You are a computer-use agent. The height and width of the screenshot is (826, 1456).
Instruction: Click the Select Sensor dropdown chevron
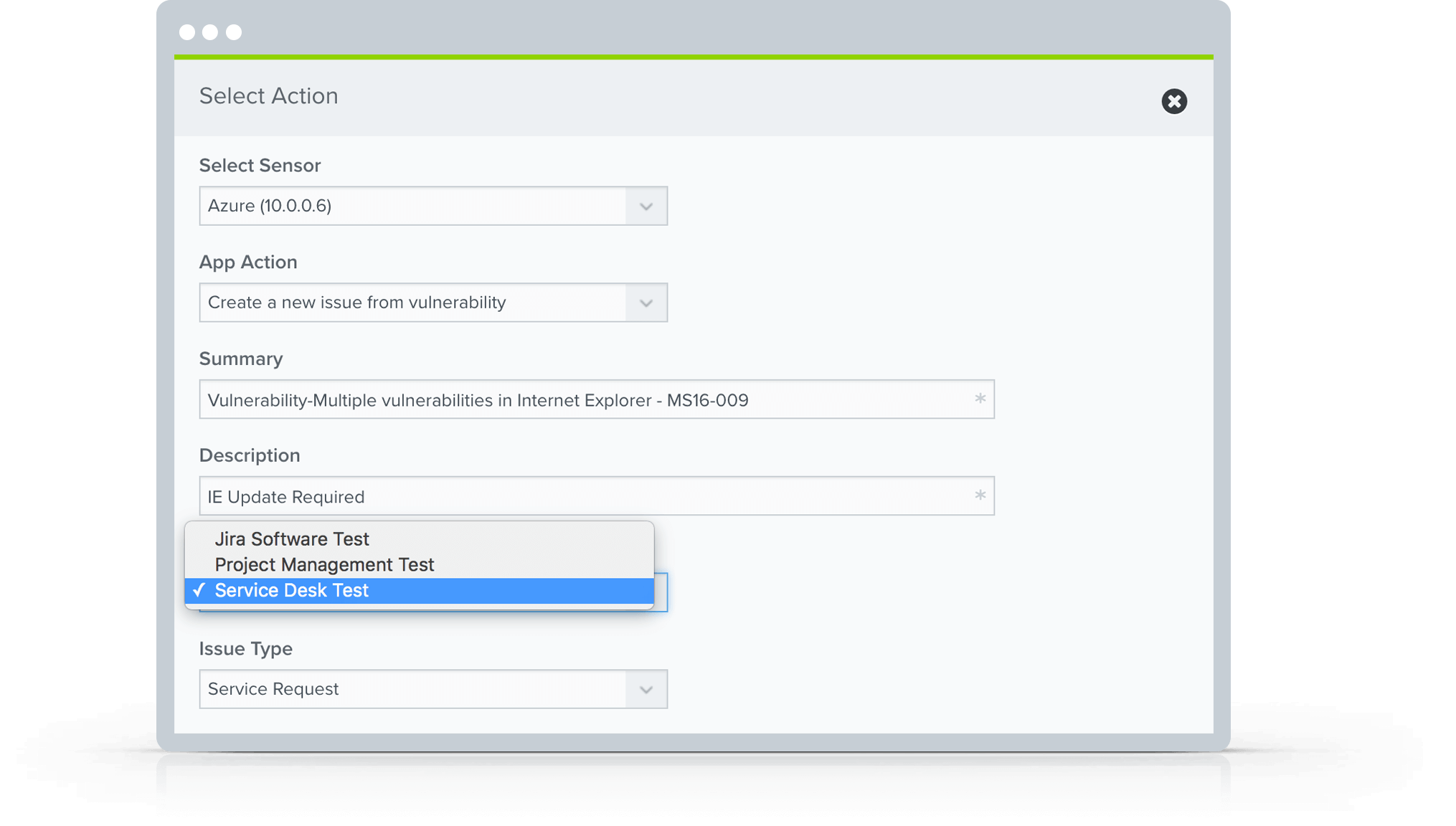pyautogui.click(x=646, y=206)
